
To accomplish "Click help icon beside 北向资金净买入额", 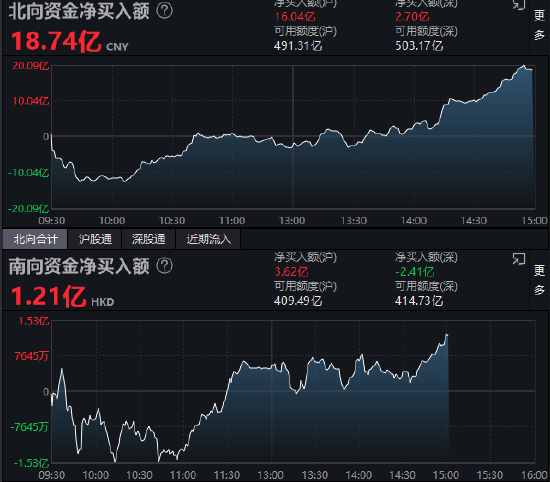I will pos(165,11).
